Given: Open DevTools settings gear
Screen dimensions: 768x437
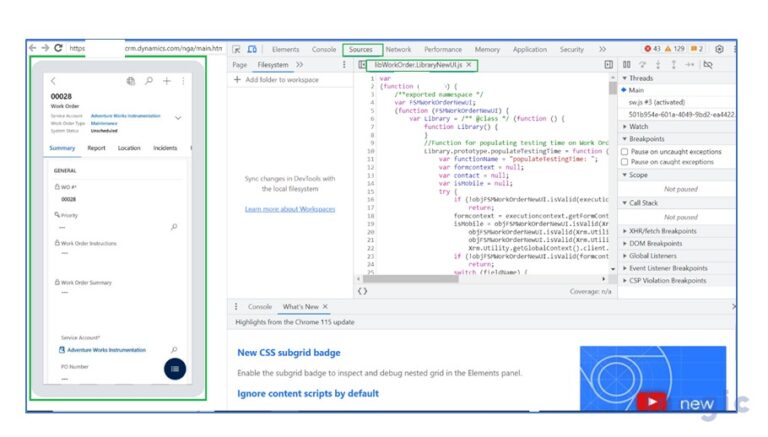Looking at the screenshot, I should click(718, 49).
